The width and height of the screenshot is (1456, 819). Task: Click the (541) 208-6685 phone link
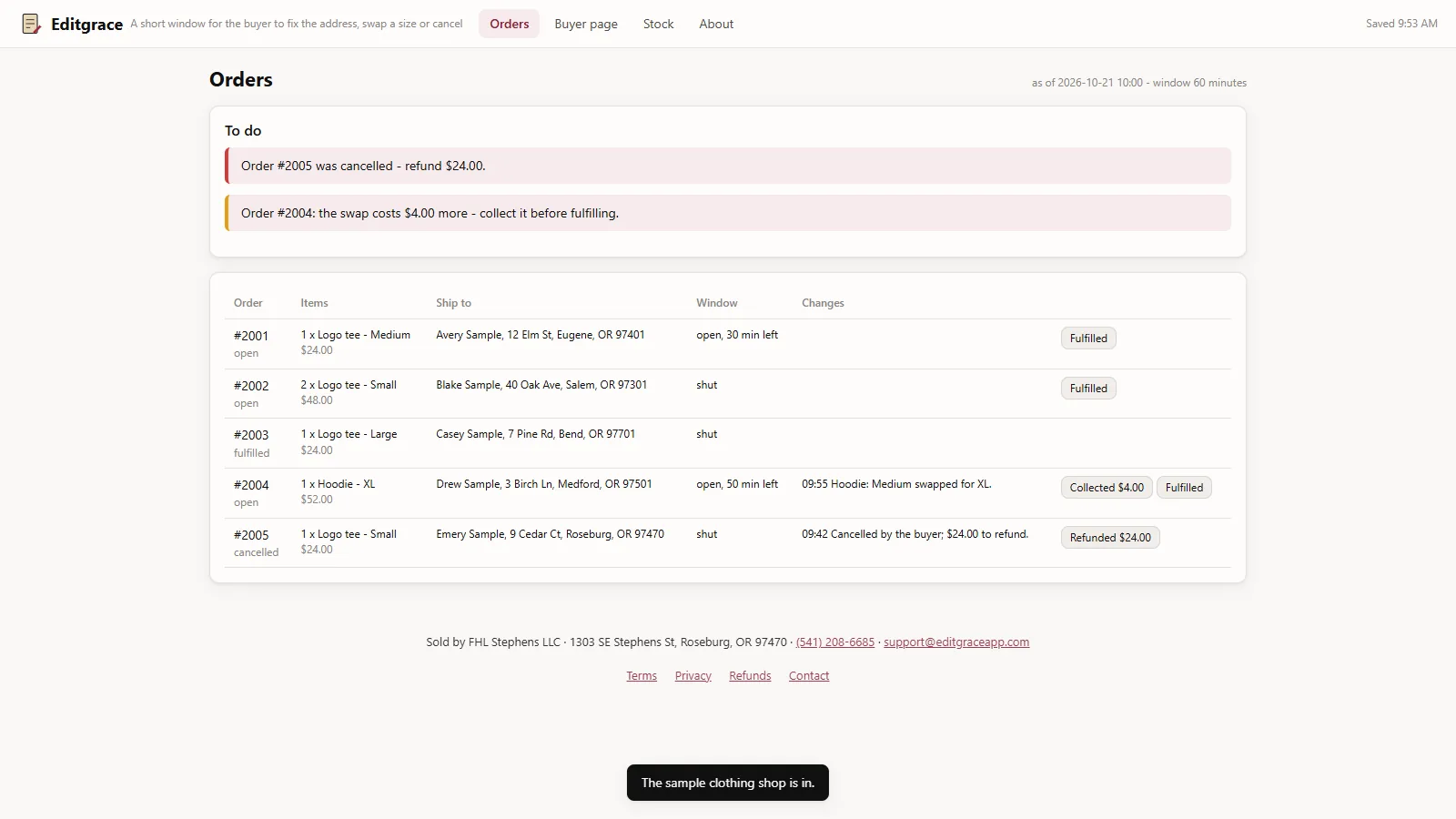click(835, 642)
